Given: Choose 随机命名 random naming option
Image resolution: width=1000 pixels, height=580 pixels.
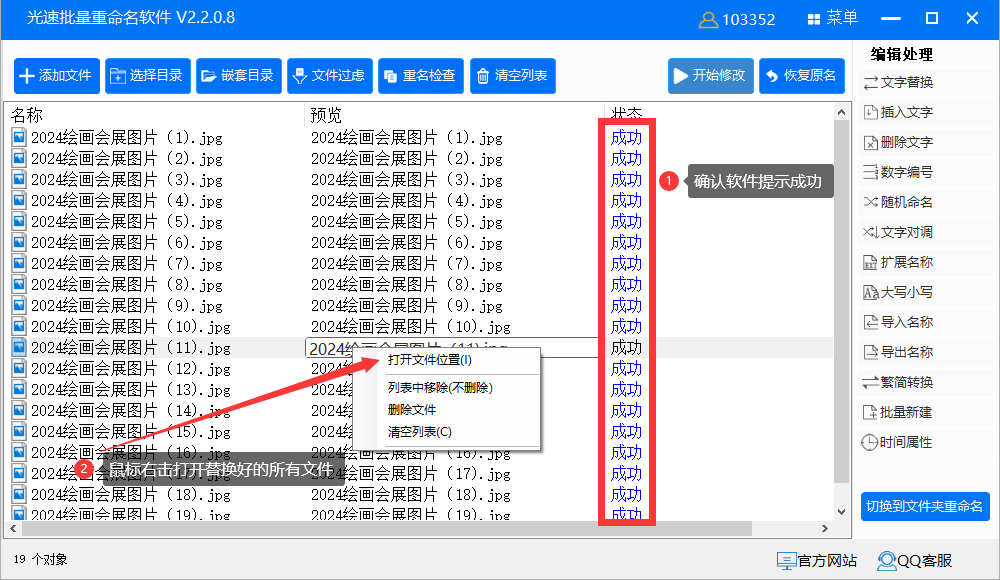Looking at the screenshot, I should pyautogui.click(x=899, y=202).
